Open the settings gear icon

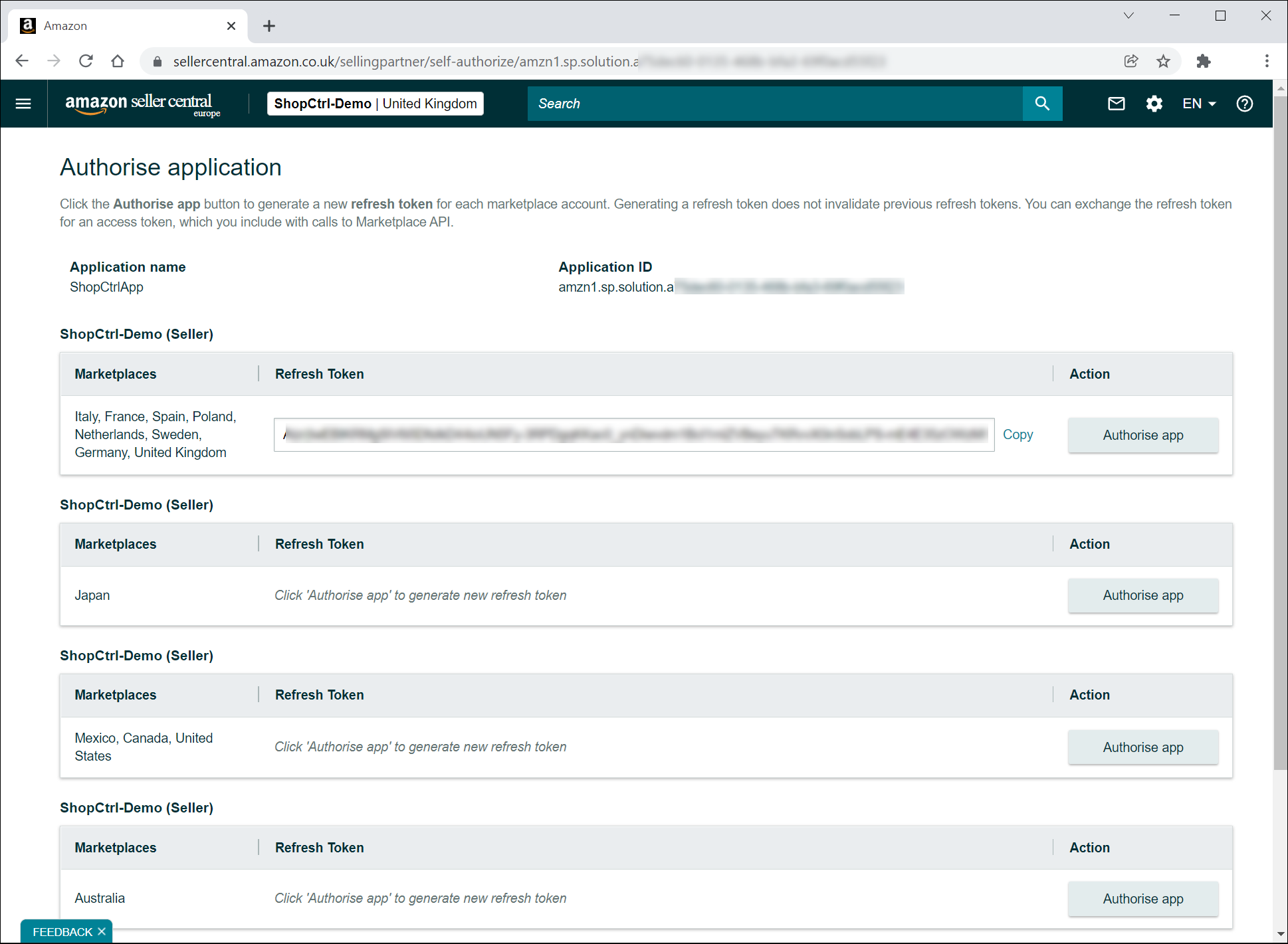point(1154,104)
